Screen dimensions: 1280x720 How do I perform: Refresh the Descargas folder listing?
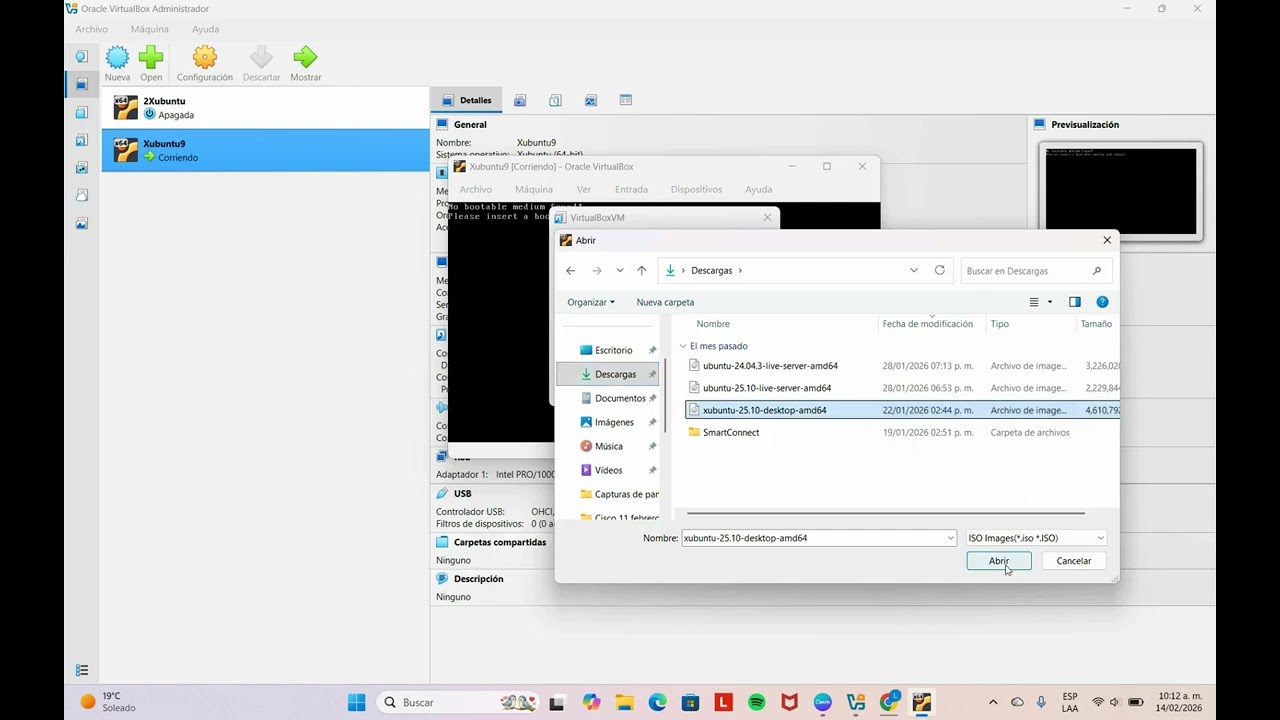pyautogui.click(x=940, y=271)
